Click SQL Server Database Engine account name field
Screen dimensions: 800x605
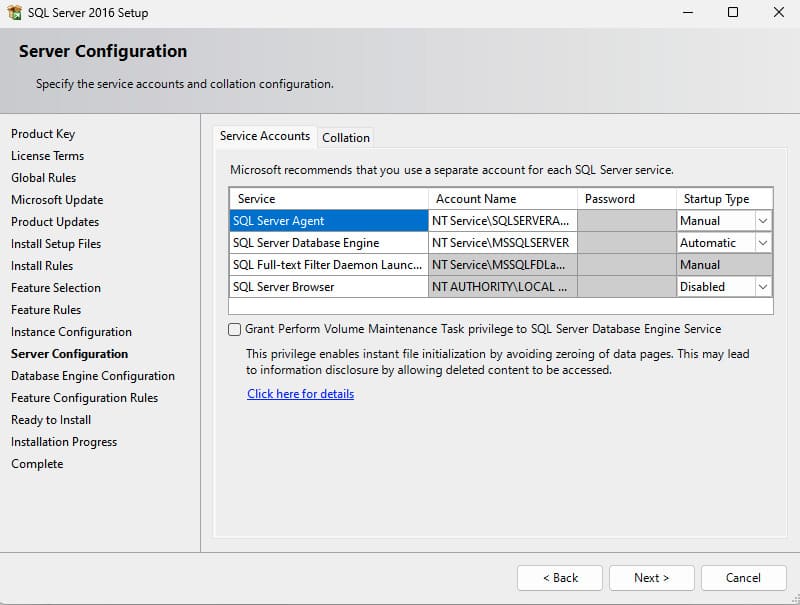(x=502, y=243)
